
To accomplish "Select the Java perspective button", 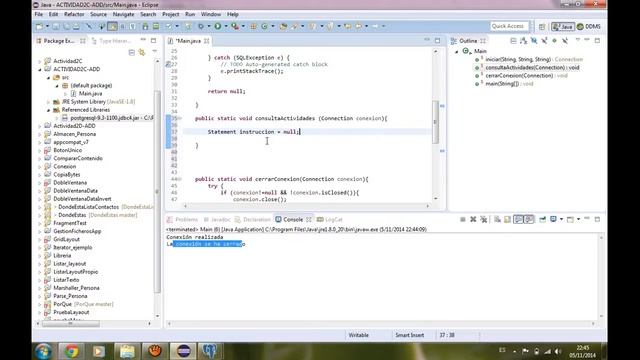I will (x=563, y=27).
